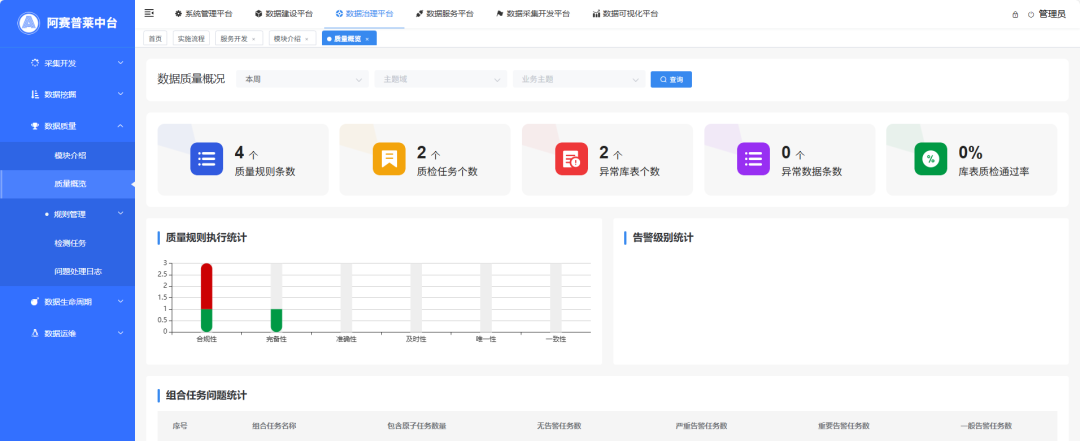Open the 业务主题 dropdown
The height and width of the screenshot is (441, 1080).
pyautogui.click(x=577, y=79)
